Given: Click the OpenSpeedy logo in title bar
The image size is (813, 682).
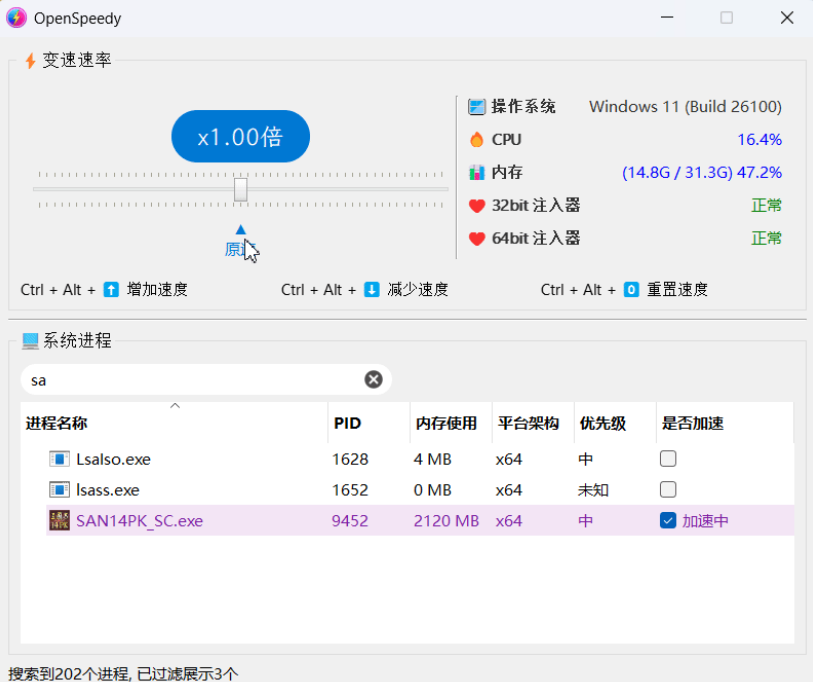Looking at the screenshot, I should (x=17, y=18).
